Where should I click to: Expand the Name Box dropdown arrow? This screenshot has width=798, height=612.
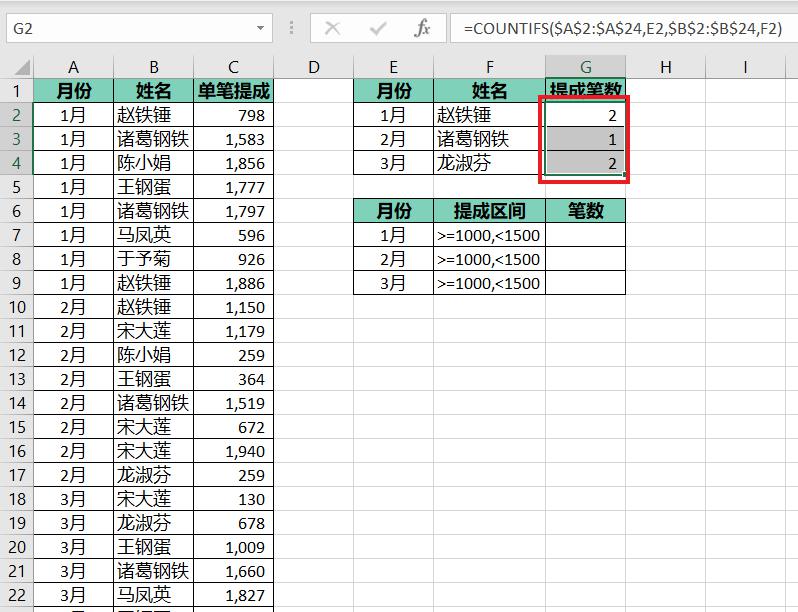pos(261,28)
